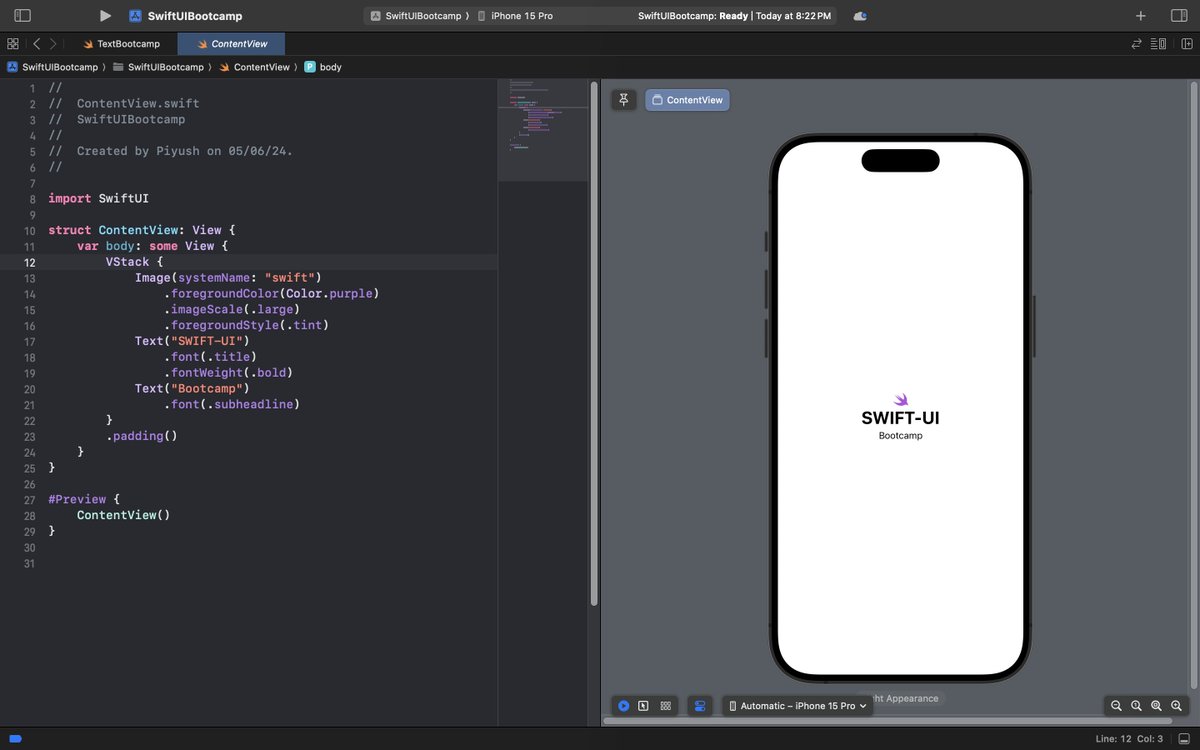Click the Image(systemName: "swift") line
The height and width of the screenshot is (750, 1200).
point(228,278)
